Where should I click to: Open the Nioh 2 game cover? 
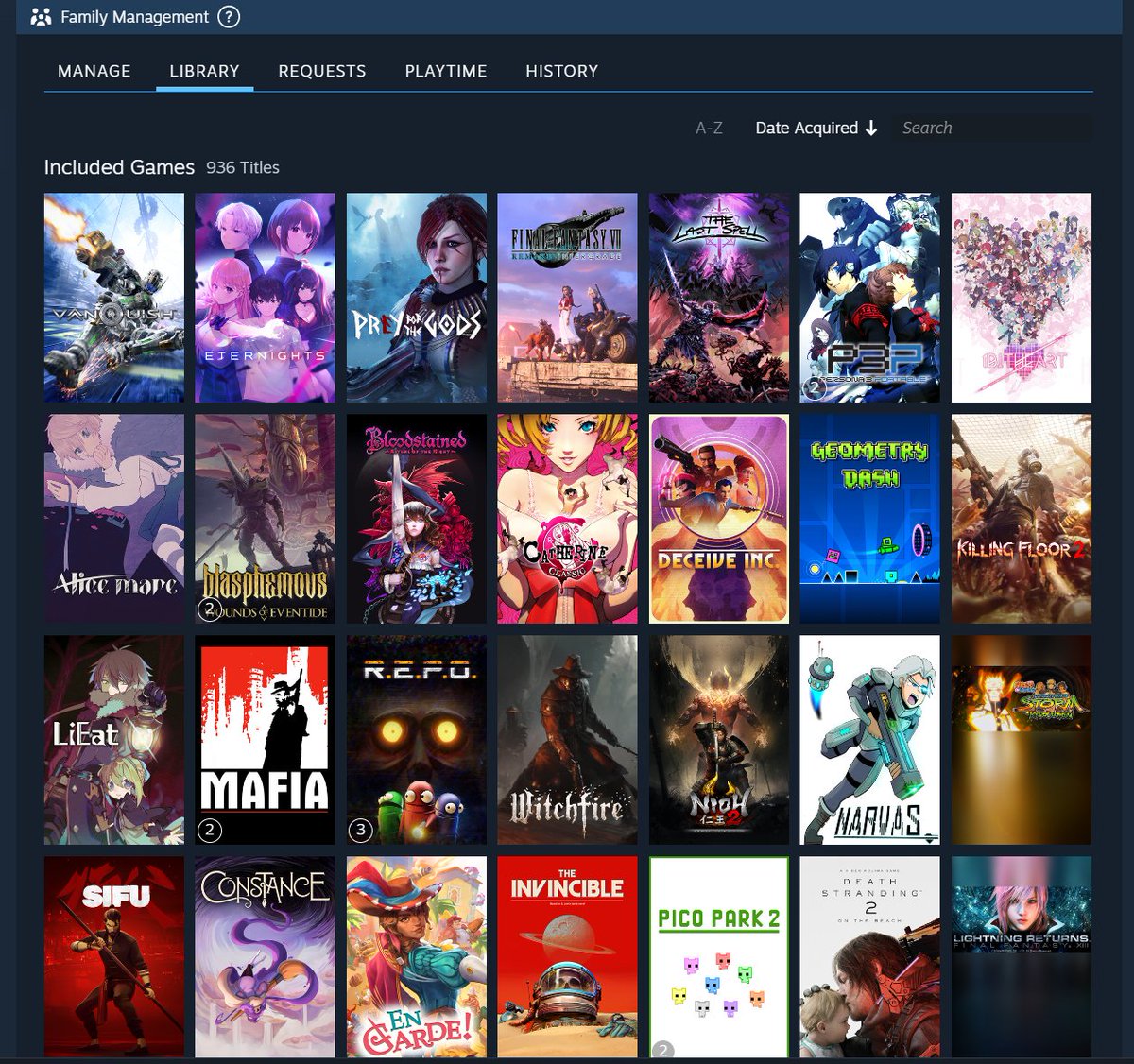pyautogui.click(x=719, y=740)
